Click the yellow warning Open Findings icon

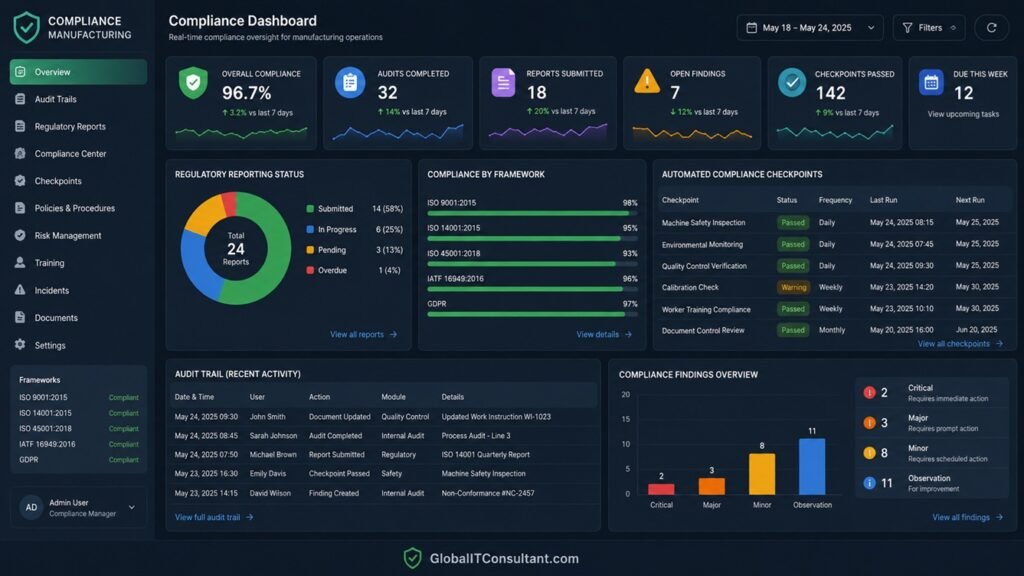(x=647, y=82)
